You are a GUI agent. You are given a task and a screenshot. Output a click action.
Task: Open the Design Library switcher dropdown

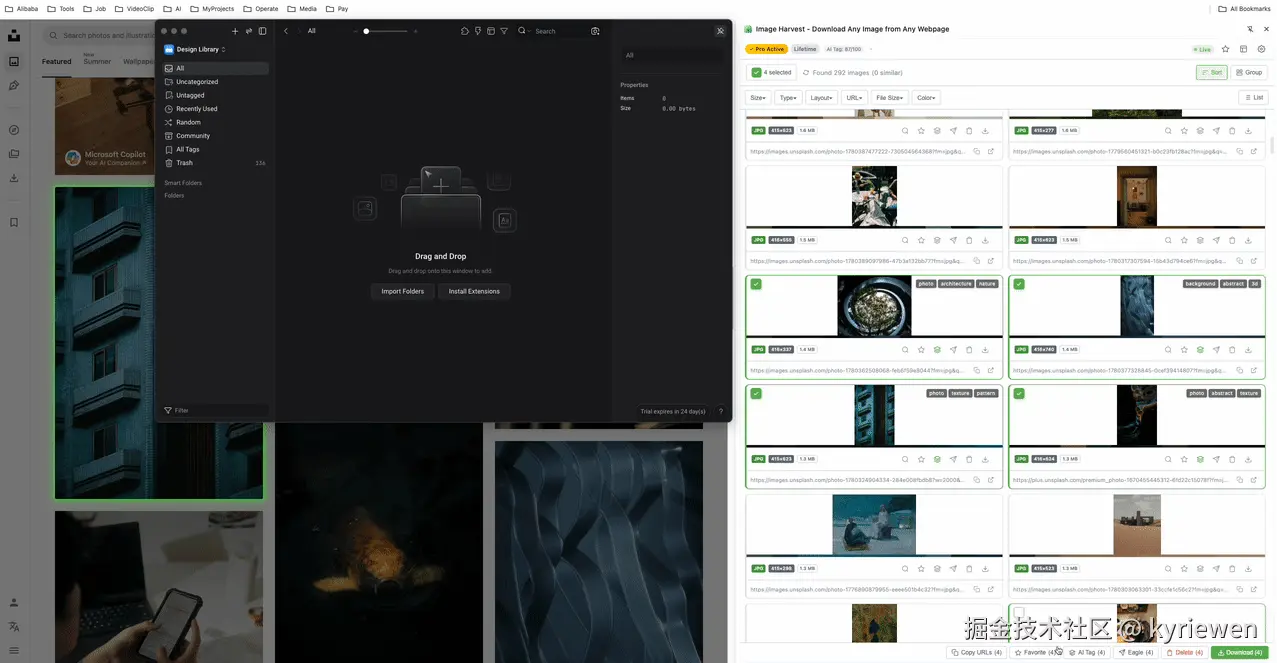(x=196, y=49)
